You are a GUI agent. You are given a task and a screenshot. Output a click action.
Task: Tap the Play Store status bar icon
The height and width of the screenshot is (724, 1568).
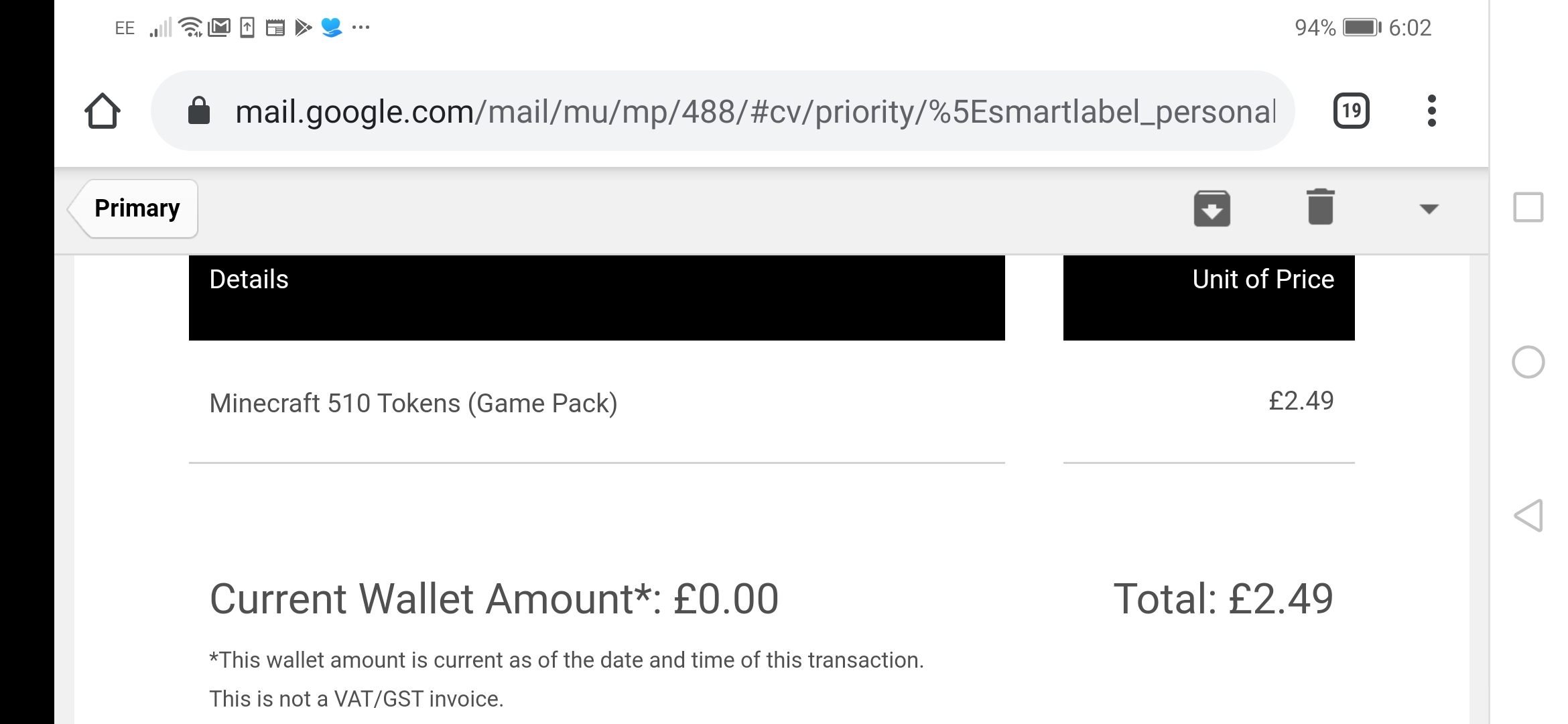tap(303, 27)
